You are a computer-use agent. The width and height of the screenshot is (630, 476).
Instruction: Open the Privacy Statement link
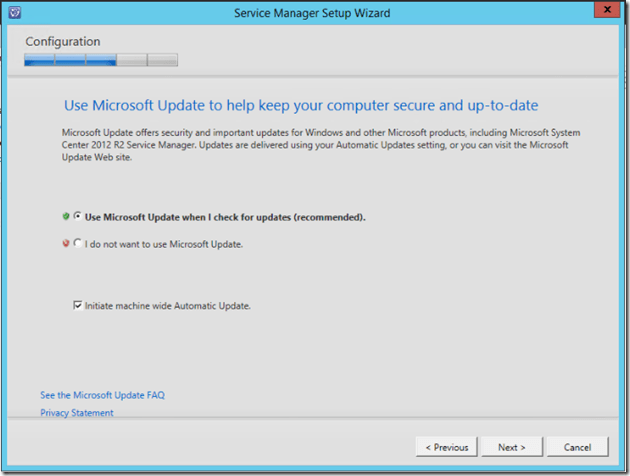pos(77,413)
